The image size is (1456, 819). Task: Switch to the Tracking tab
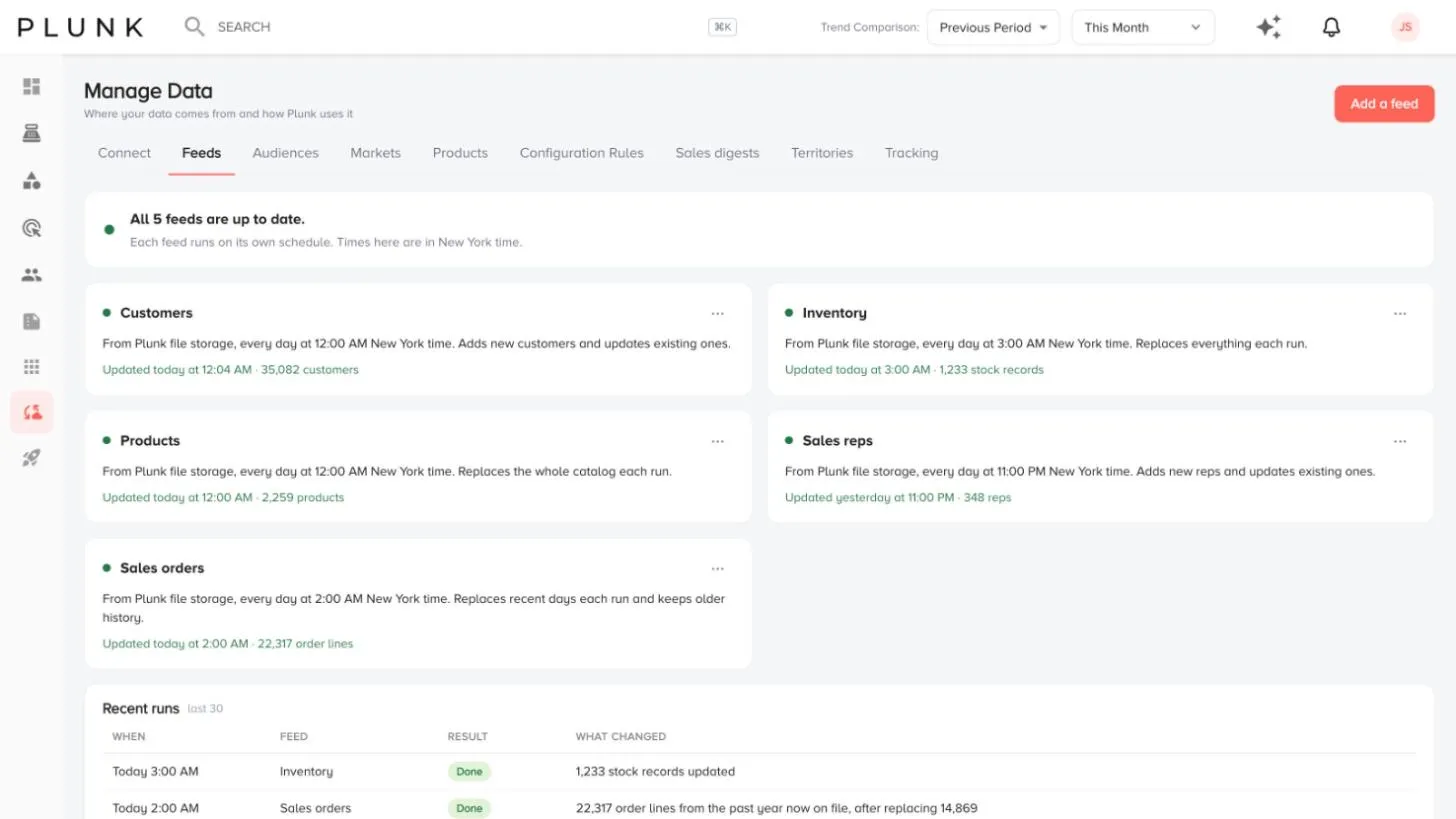[911, 153]
